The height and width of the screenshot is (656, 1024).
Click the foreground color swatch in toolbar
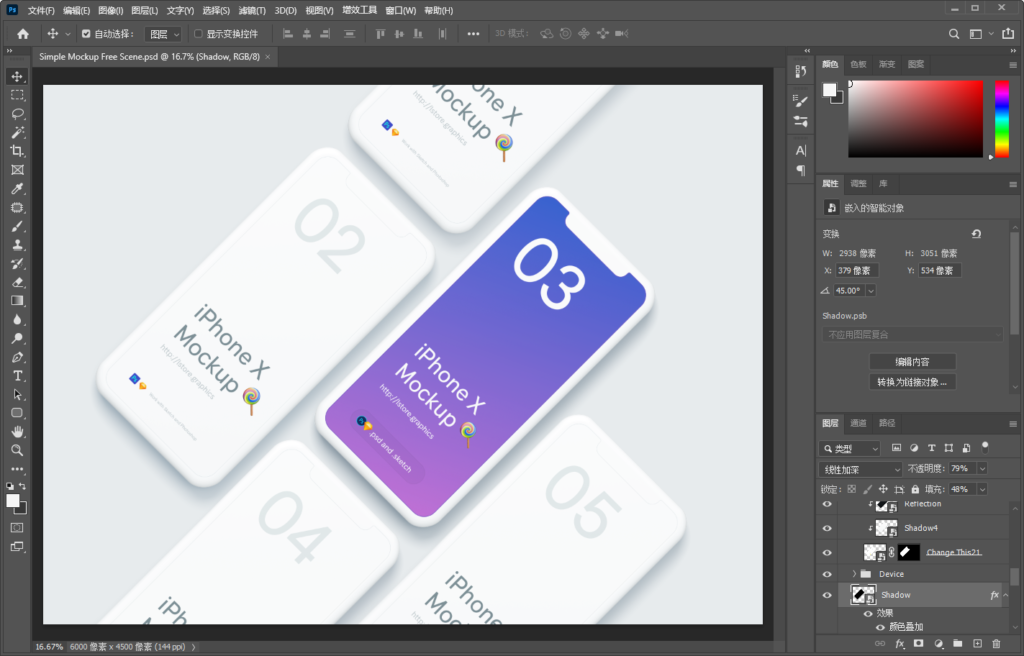13,500
